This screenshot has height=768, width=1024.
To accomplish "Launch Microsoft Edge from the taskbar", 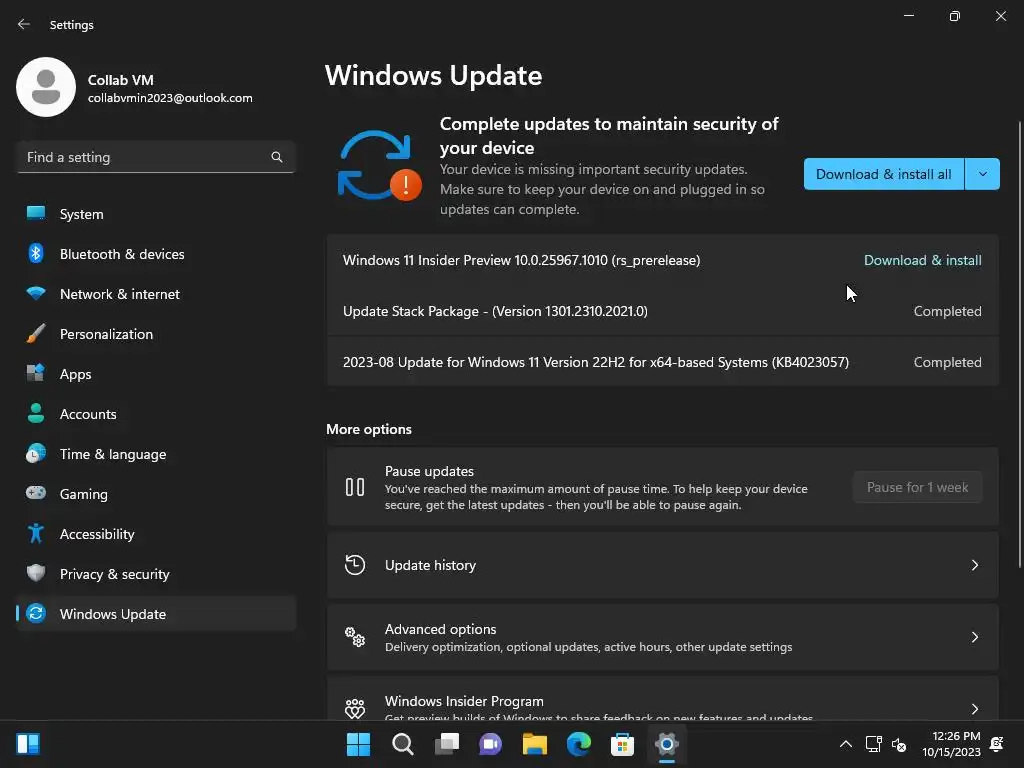I will point(579,744).
